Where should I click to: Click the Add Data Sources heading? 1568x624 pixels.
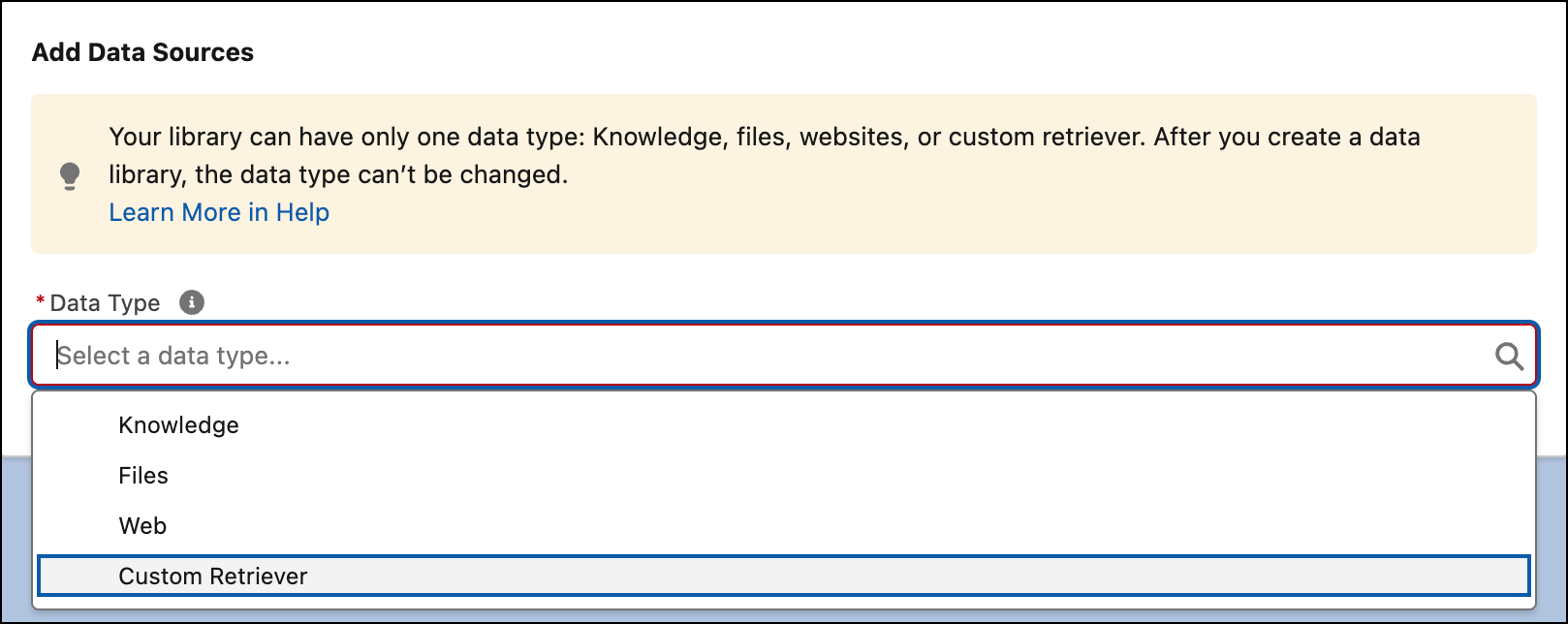[142, 52]
